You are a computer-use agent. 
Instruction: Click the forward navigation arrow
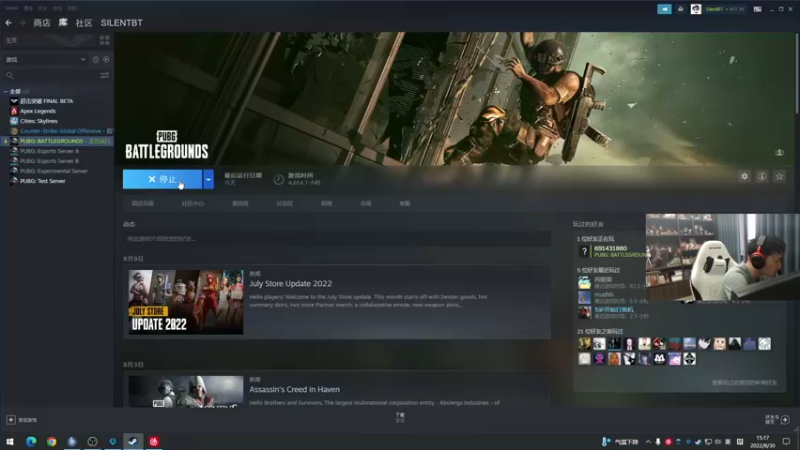22,23
